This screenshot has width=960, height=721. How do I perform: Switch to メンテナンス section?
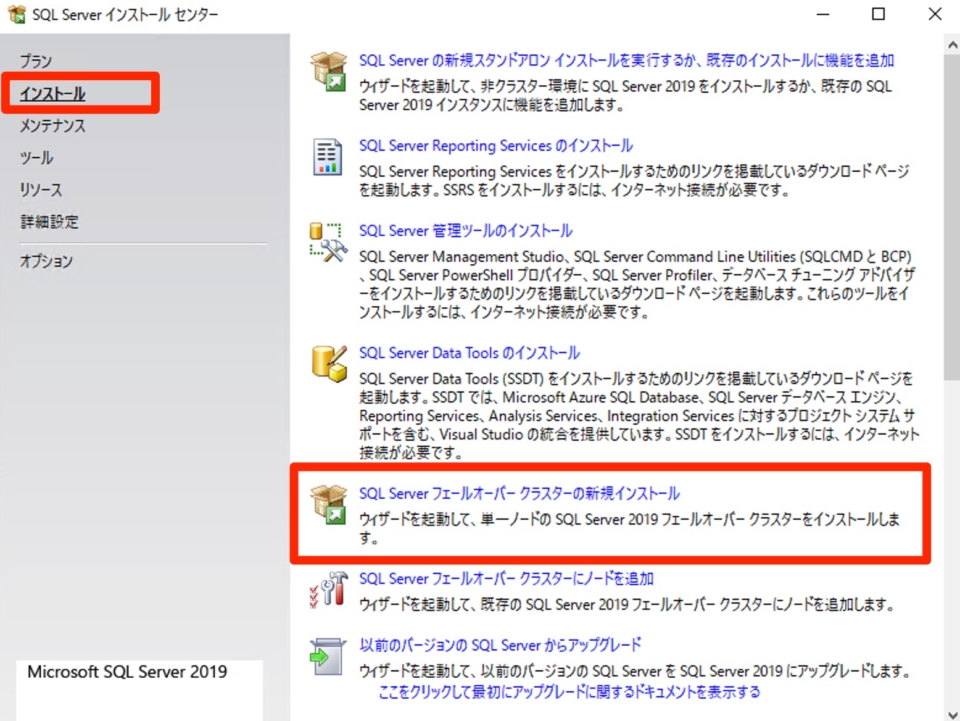click(53, 125)
